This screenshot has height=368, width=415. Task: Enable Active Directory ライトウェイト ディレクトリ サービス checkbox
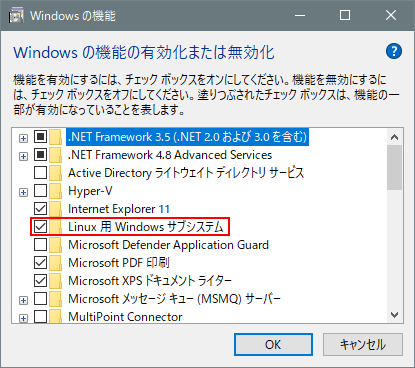(40, 173)
